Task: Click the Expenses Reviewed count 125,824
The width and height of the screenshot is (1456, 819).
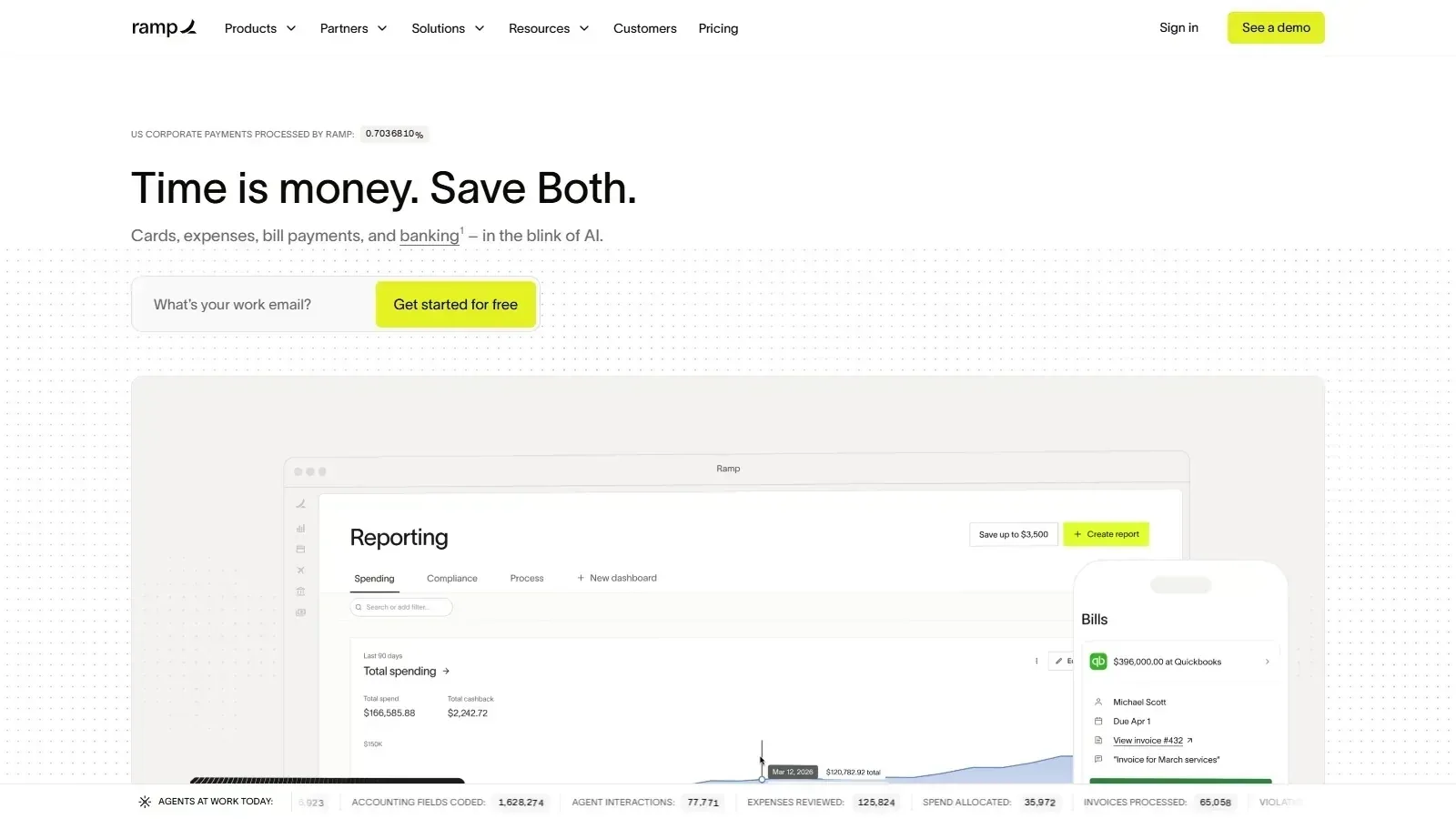Action: point(876,803)
